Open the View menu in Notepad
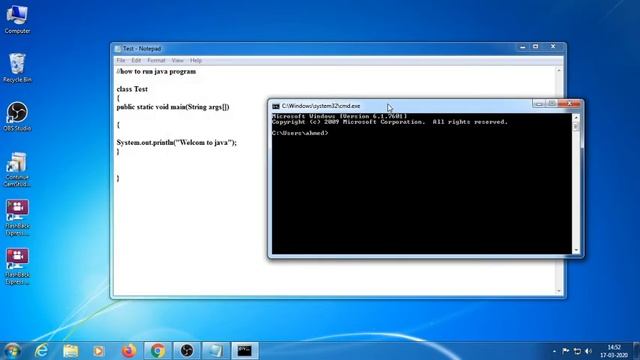The height and width of the screenshot is (360, 640). pyautogui.click(x=178, y=60)
